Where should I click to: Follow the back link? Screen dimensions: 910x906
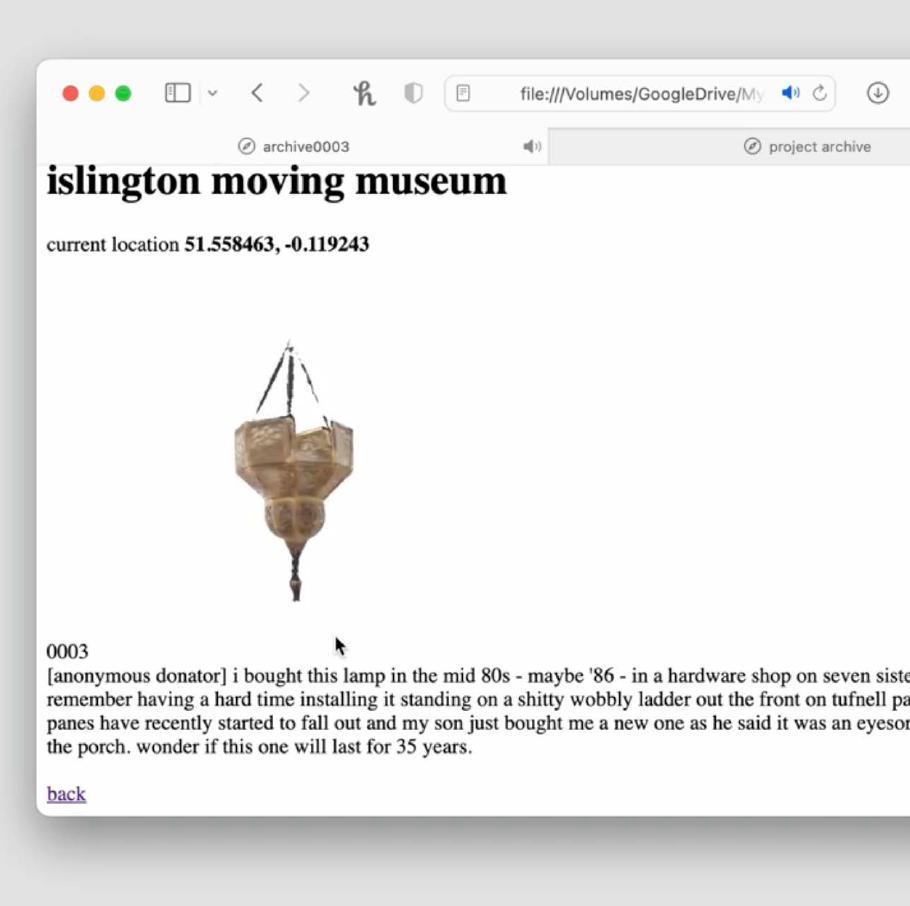coord(66,794)
